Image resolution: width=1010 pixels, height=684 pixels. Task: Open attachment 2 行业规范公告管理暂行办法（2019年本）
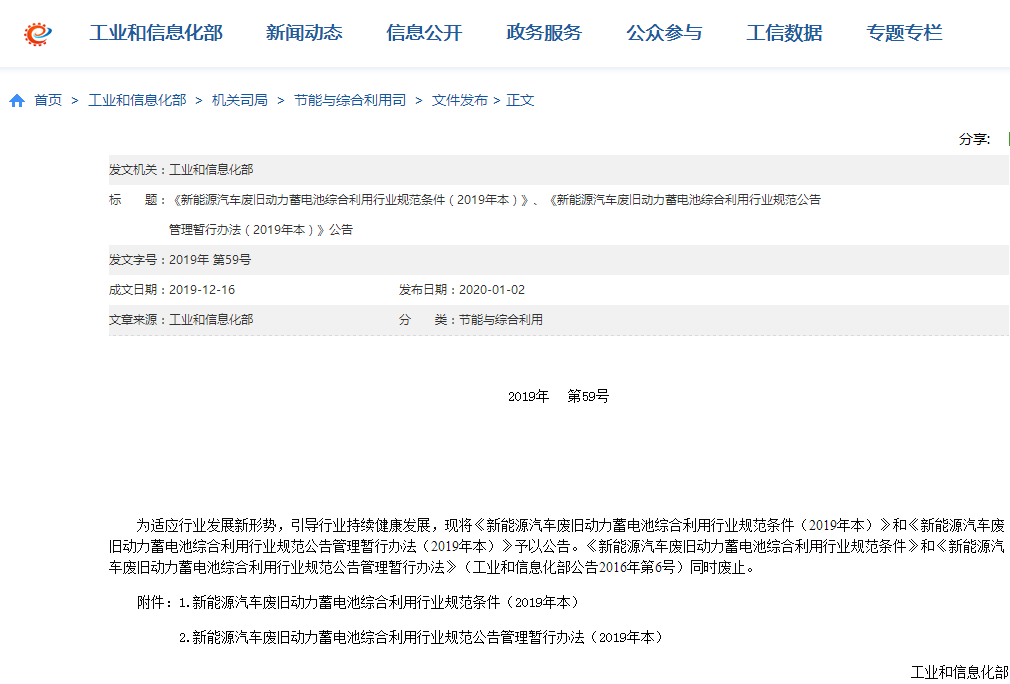click(x=421, y=638)
